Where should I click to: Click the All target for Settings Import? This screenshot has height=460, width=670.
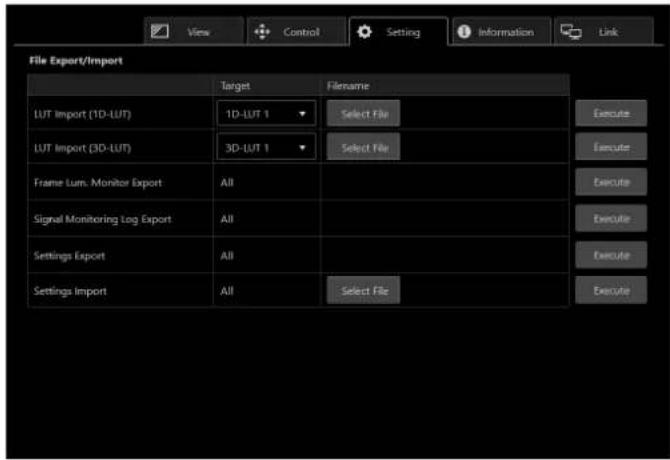tap(227, 291)
